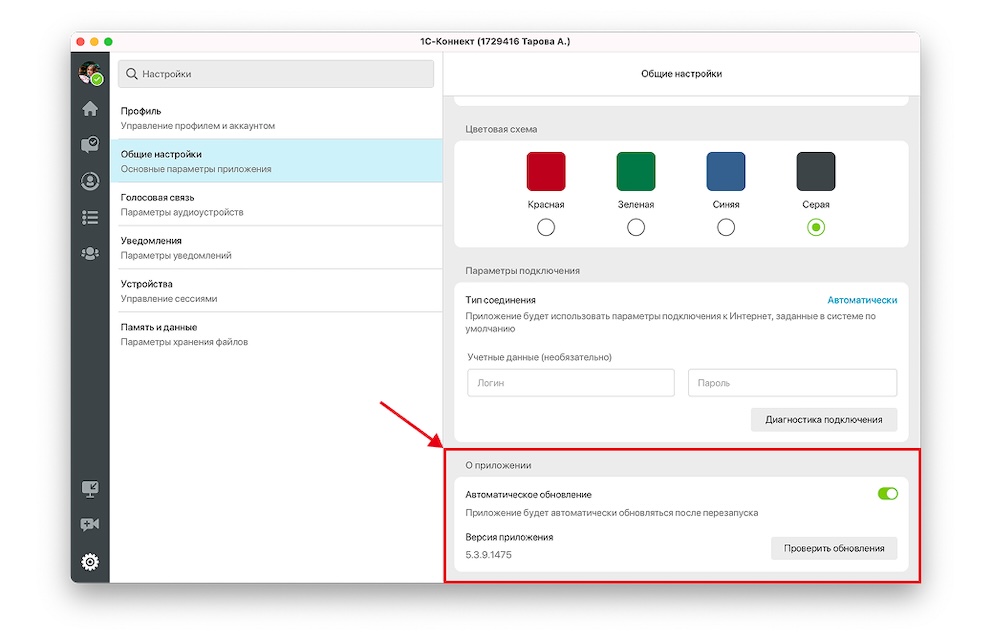Open the groups icon in the sidebar
Screen dimensions: 992x639
pos(90,253)
